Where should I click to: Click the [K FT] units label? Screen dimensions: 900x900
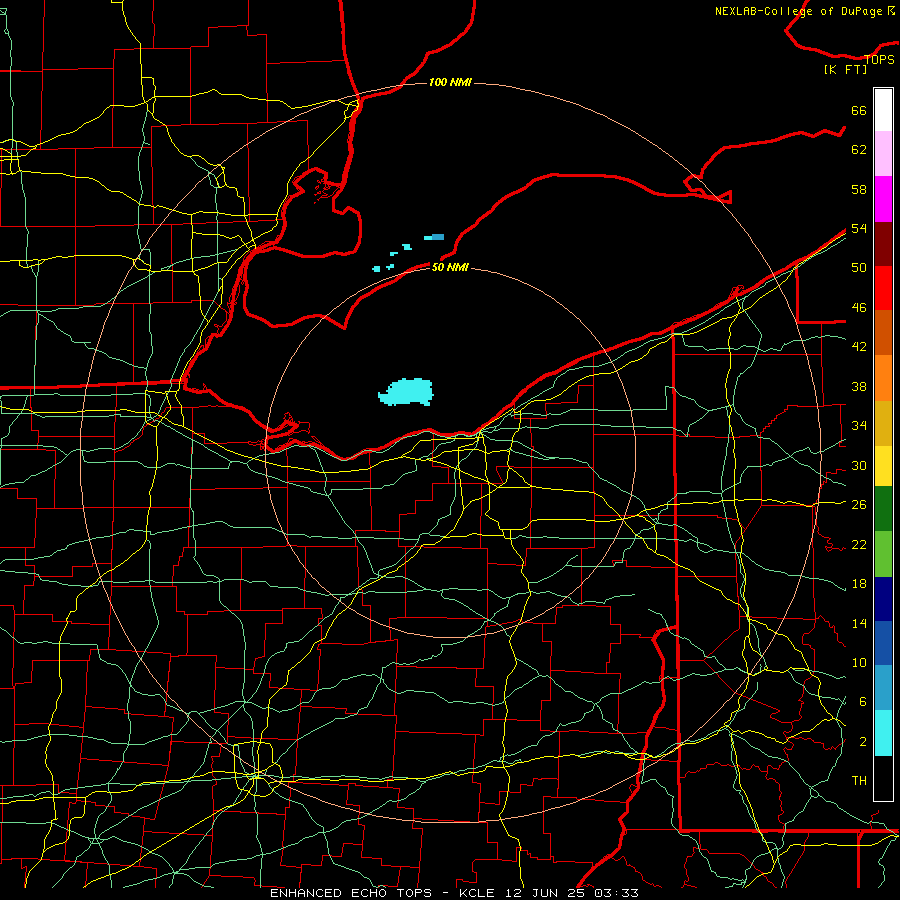tap(845, 69)
